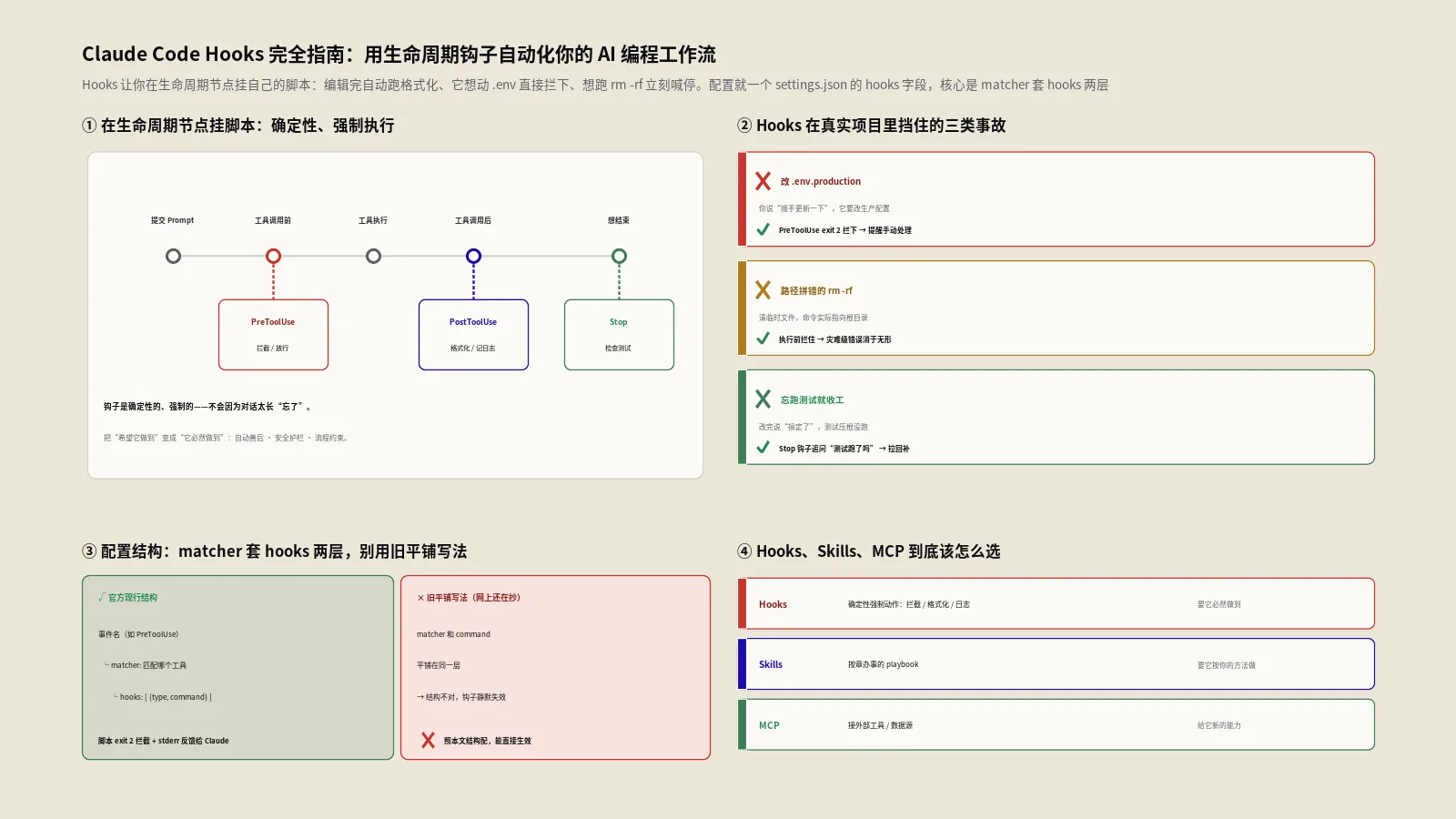Click the green X beside 忘跑测试就收工
This screenshot has width=1456, height=819.
(x=763, y=399)
